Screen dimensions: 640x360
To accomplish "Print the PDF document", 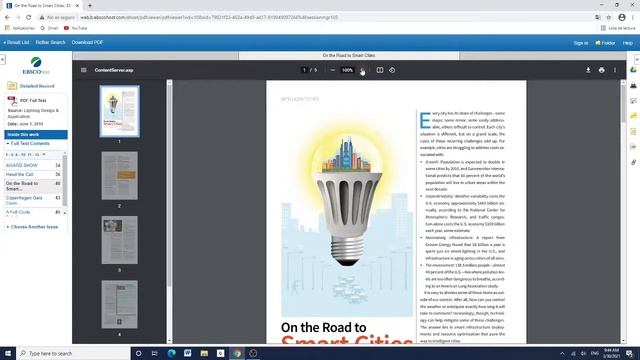I will [x=601, y=70].
